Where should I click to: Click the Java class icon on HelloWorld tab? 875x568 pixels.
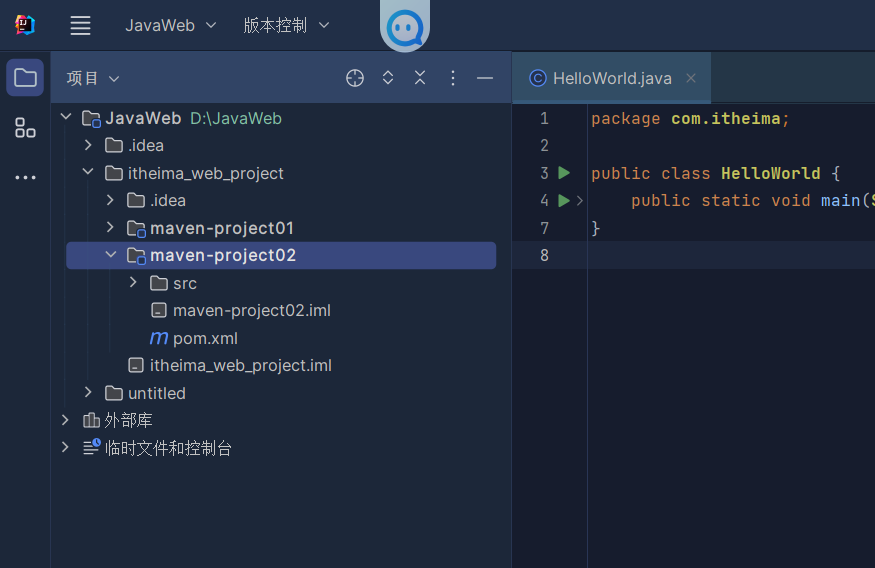[x=537, y=78]
